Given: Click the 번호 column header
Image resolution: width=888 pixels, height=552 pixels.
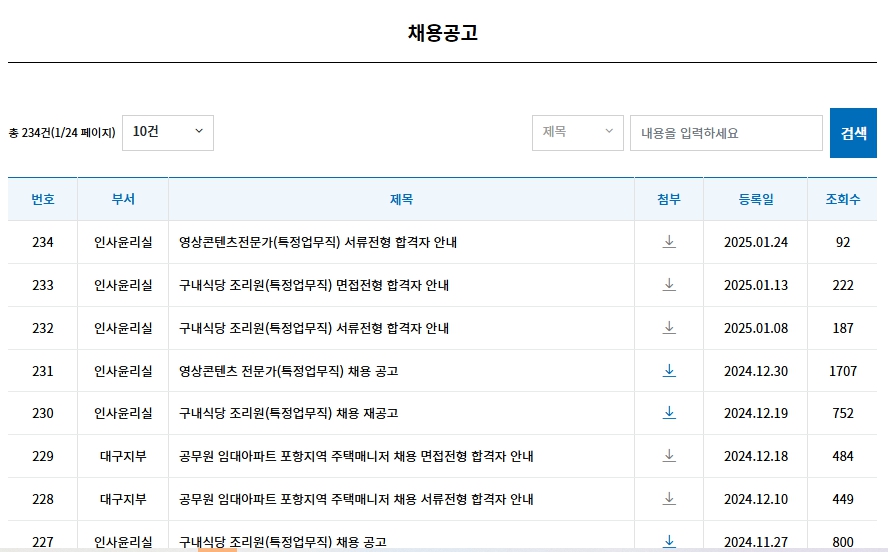Looking at the screenshot, I should click(x=42, y=199).
